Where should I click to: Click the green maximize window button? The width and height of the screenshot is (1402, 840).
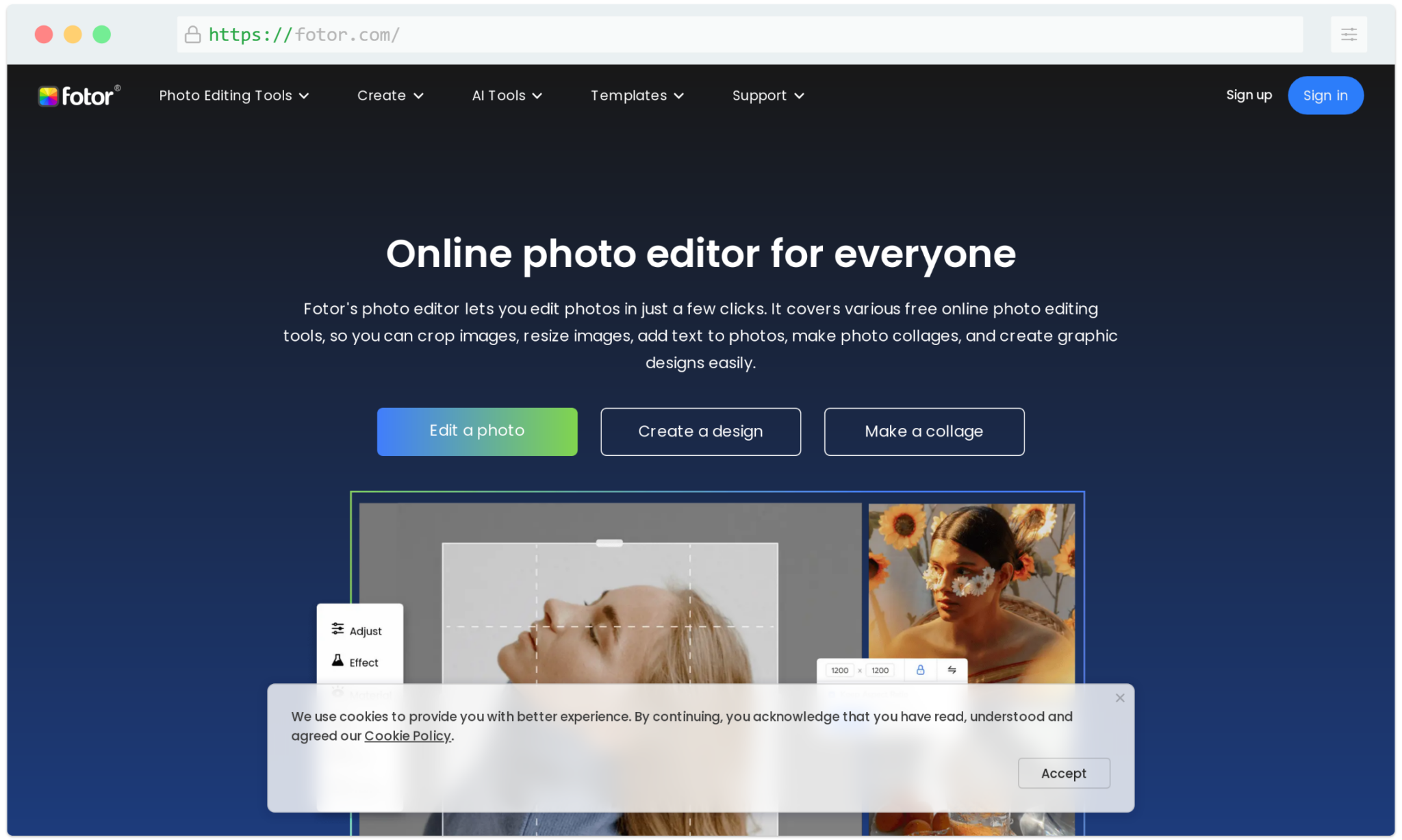click(102, 34)
